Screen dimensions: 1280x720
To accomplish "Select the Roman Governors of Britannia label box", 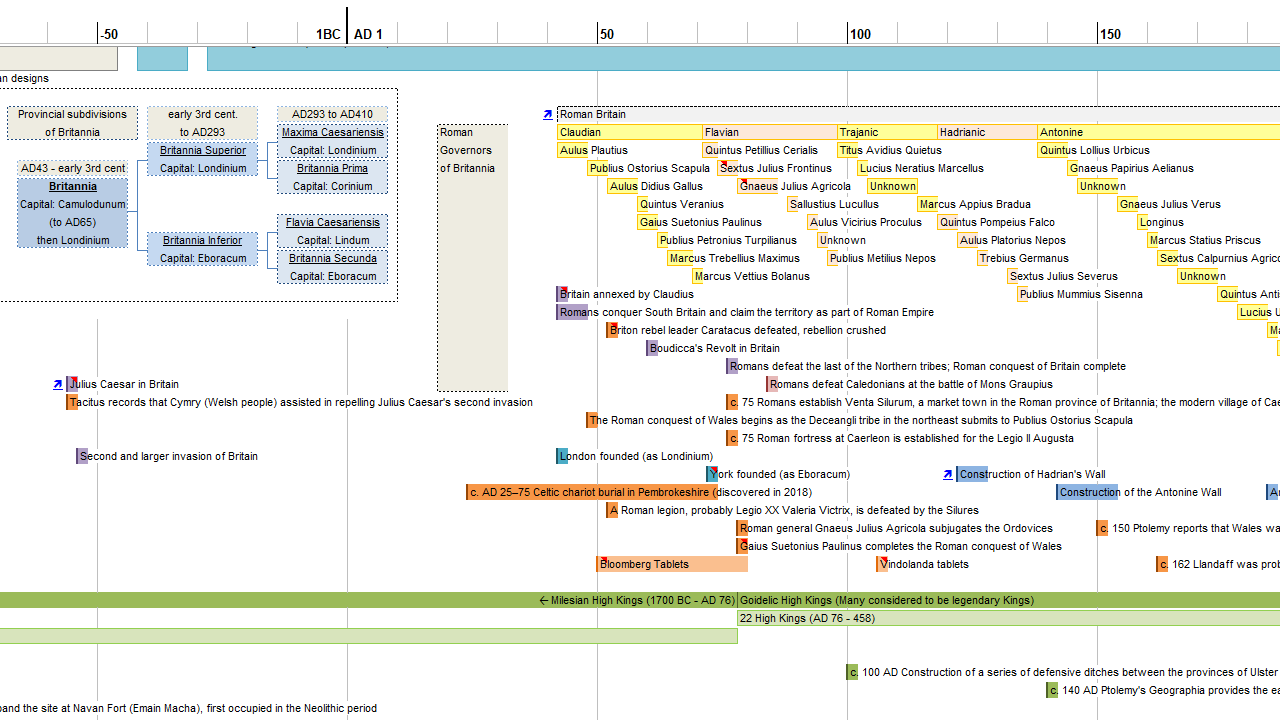I will pos(472,258).
